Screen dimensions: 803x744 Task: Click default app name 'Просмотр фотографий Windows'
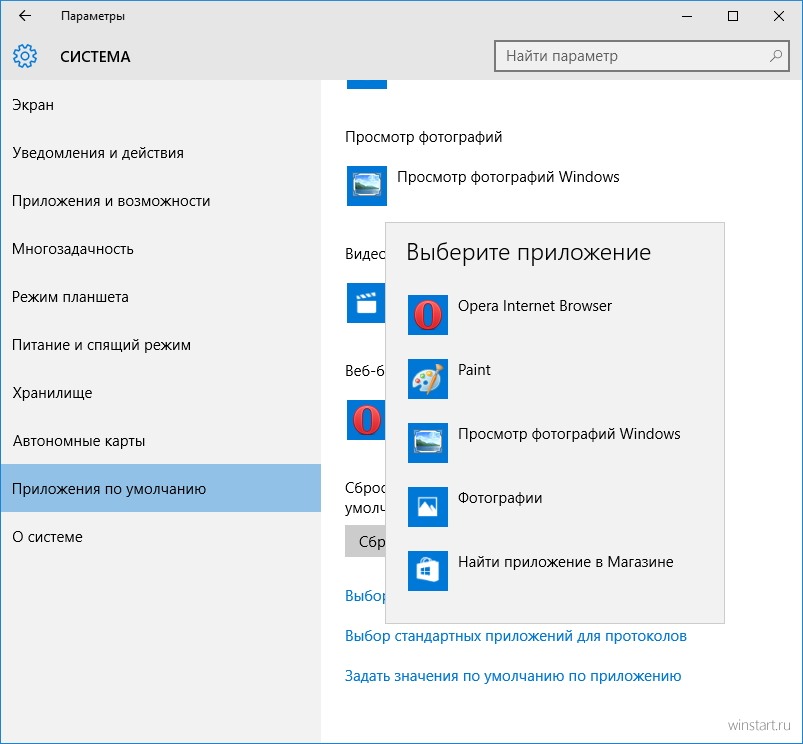[x=508, y=177]
